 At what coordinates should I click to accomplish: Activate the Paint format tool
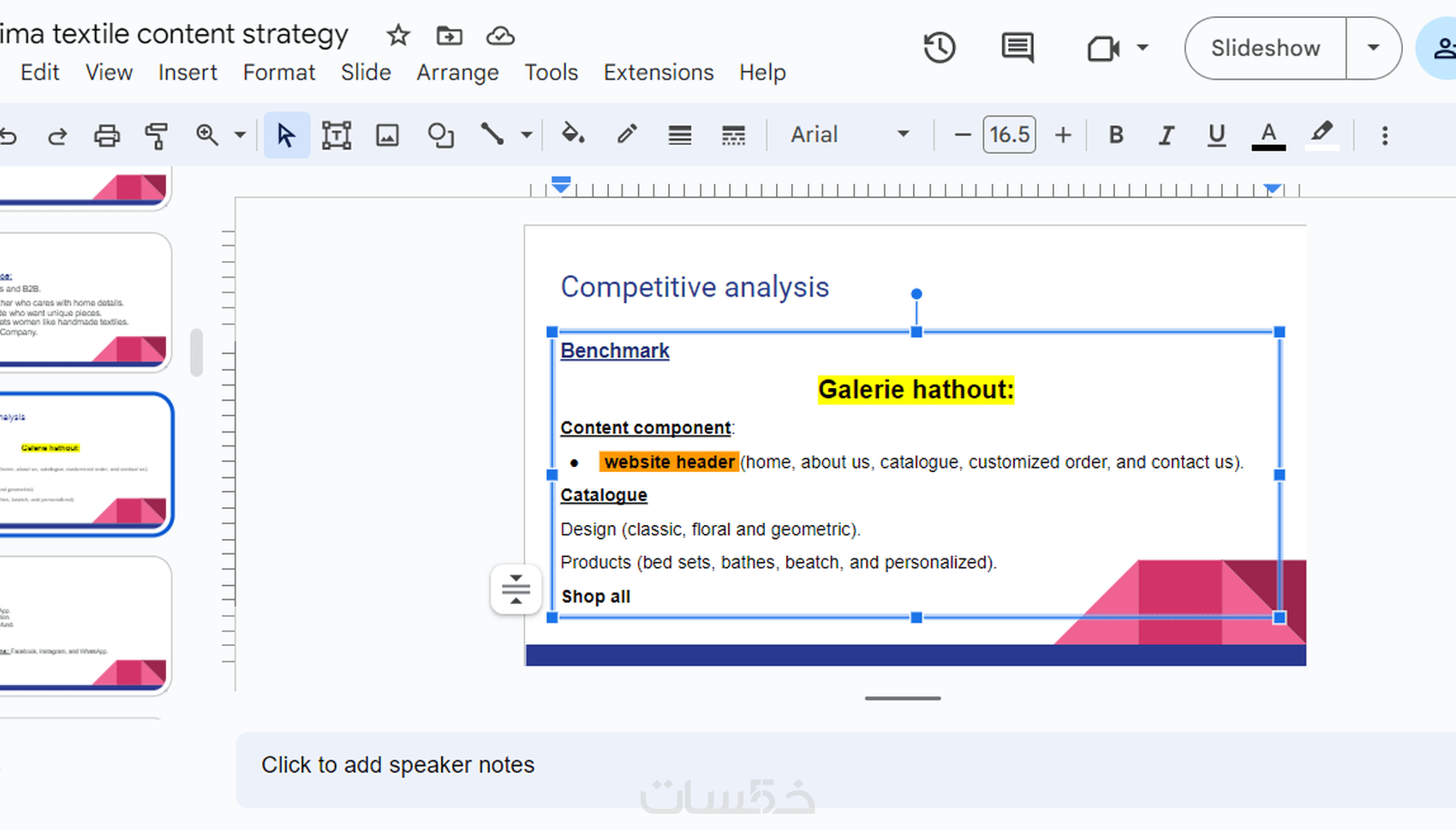tap(156, 135)
